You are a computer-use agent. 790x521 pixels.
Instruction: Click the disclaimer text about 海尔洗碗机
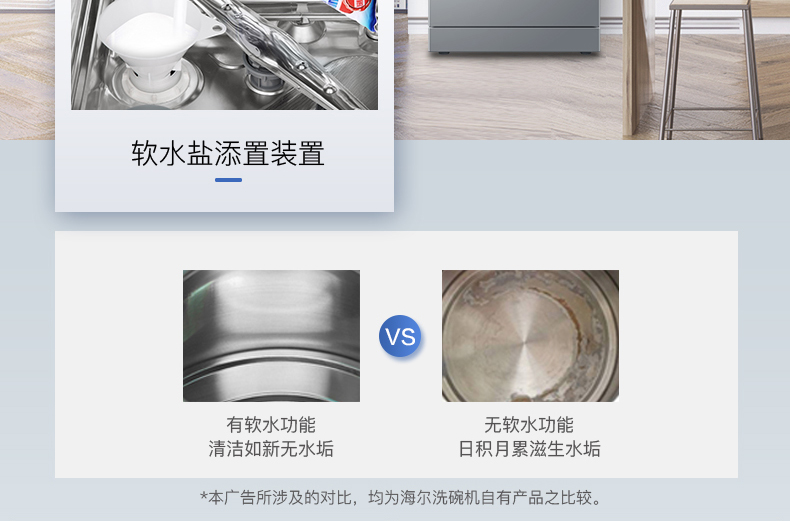pyautogui.click(x=401, y=498)
